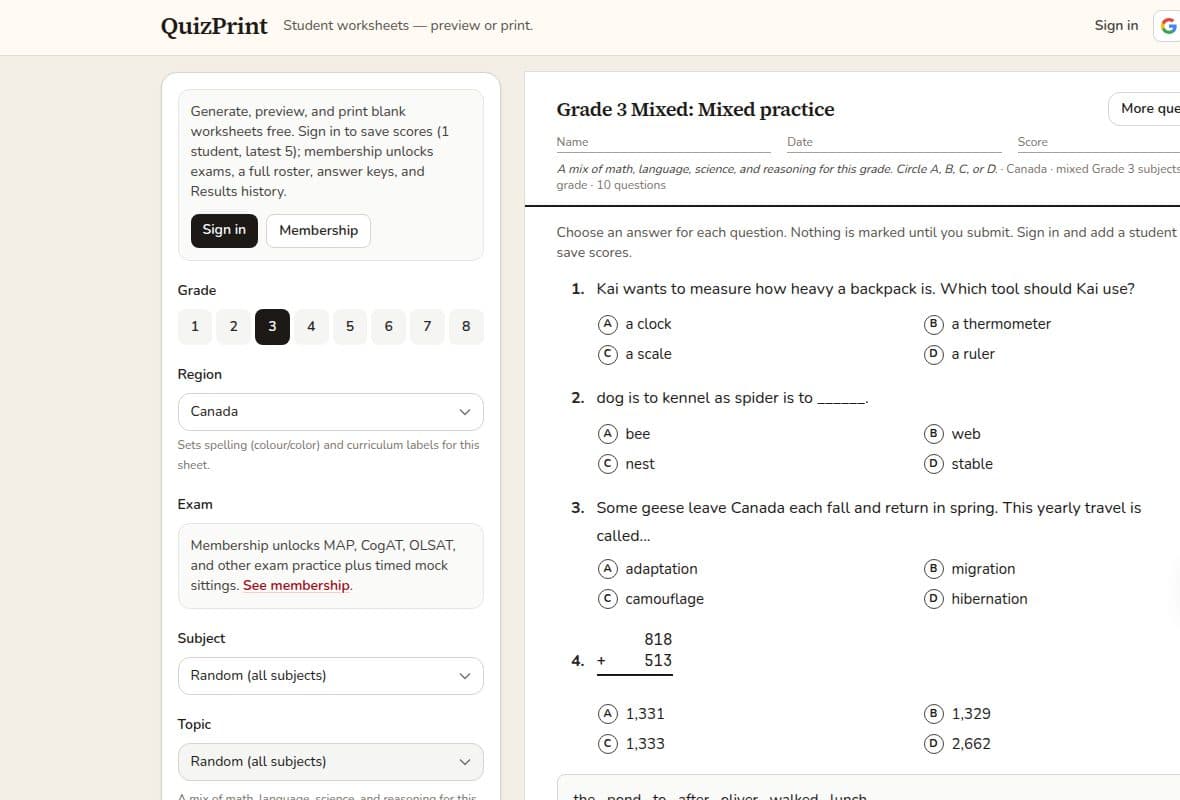
Task: Choose answer D, hibernation
Action: coord(975,599)
